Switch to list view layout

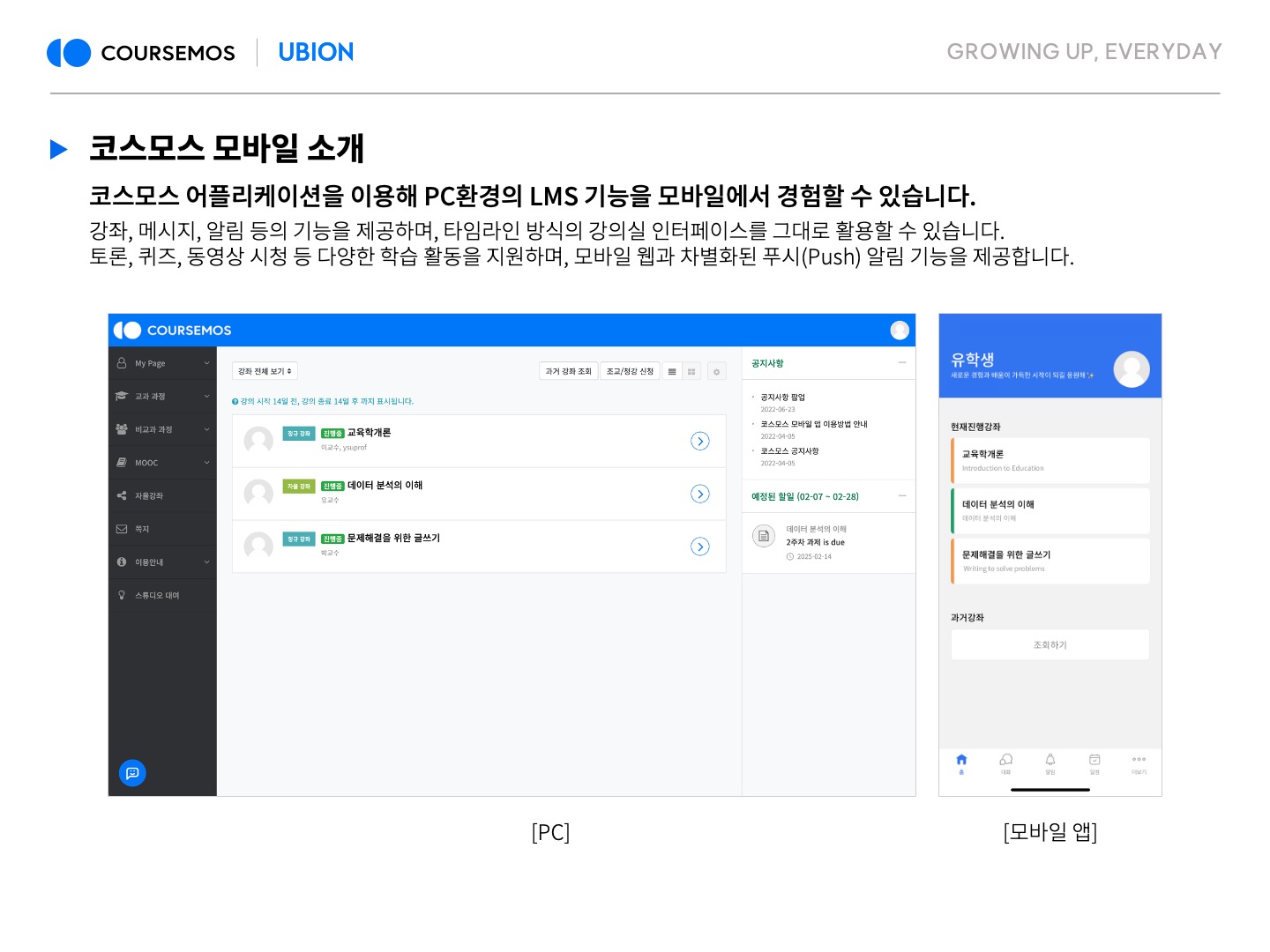[x=672, y=372]
